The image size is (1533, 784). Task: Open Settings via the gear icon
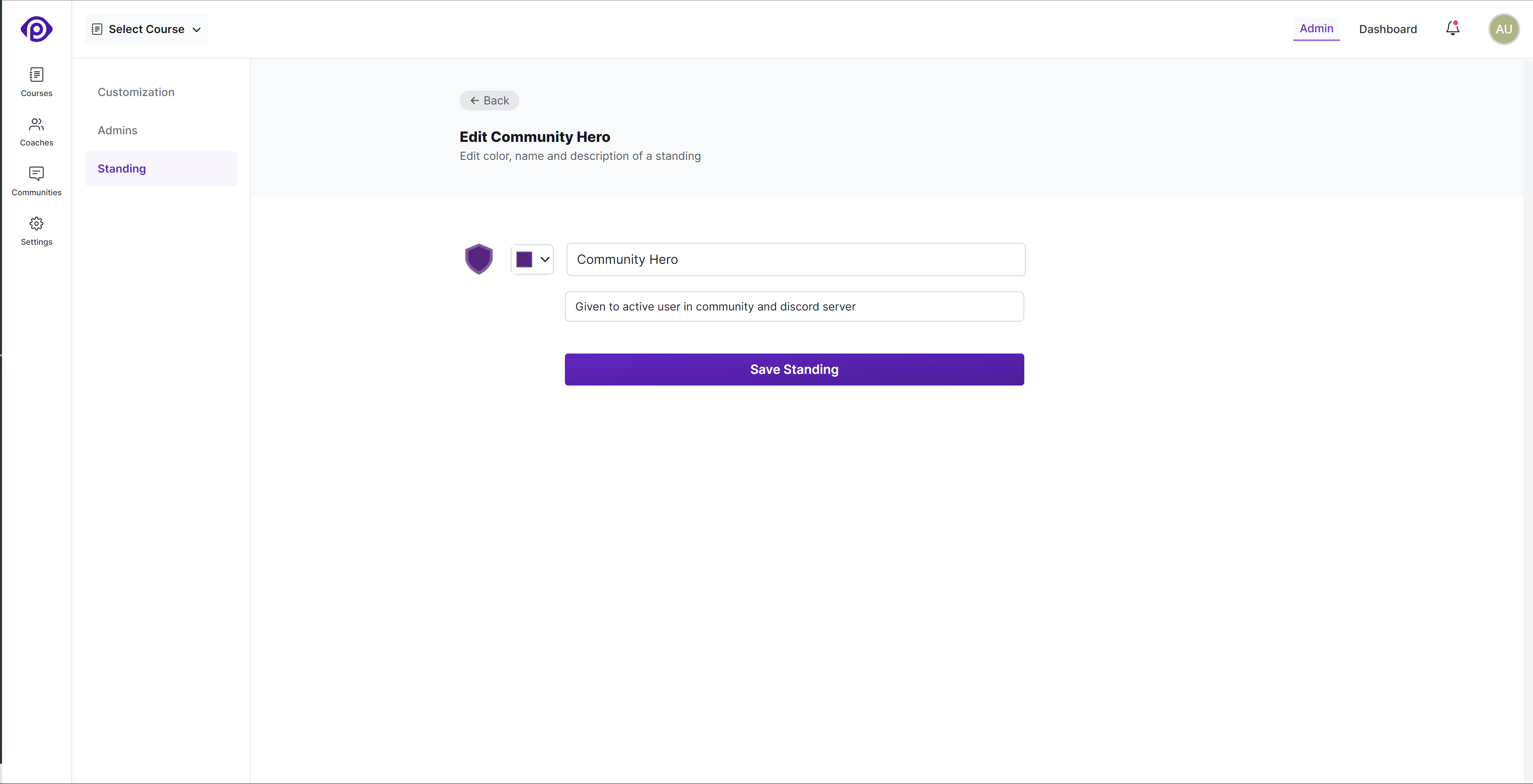[36, 231]
